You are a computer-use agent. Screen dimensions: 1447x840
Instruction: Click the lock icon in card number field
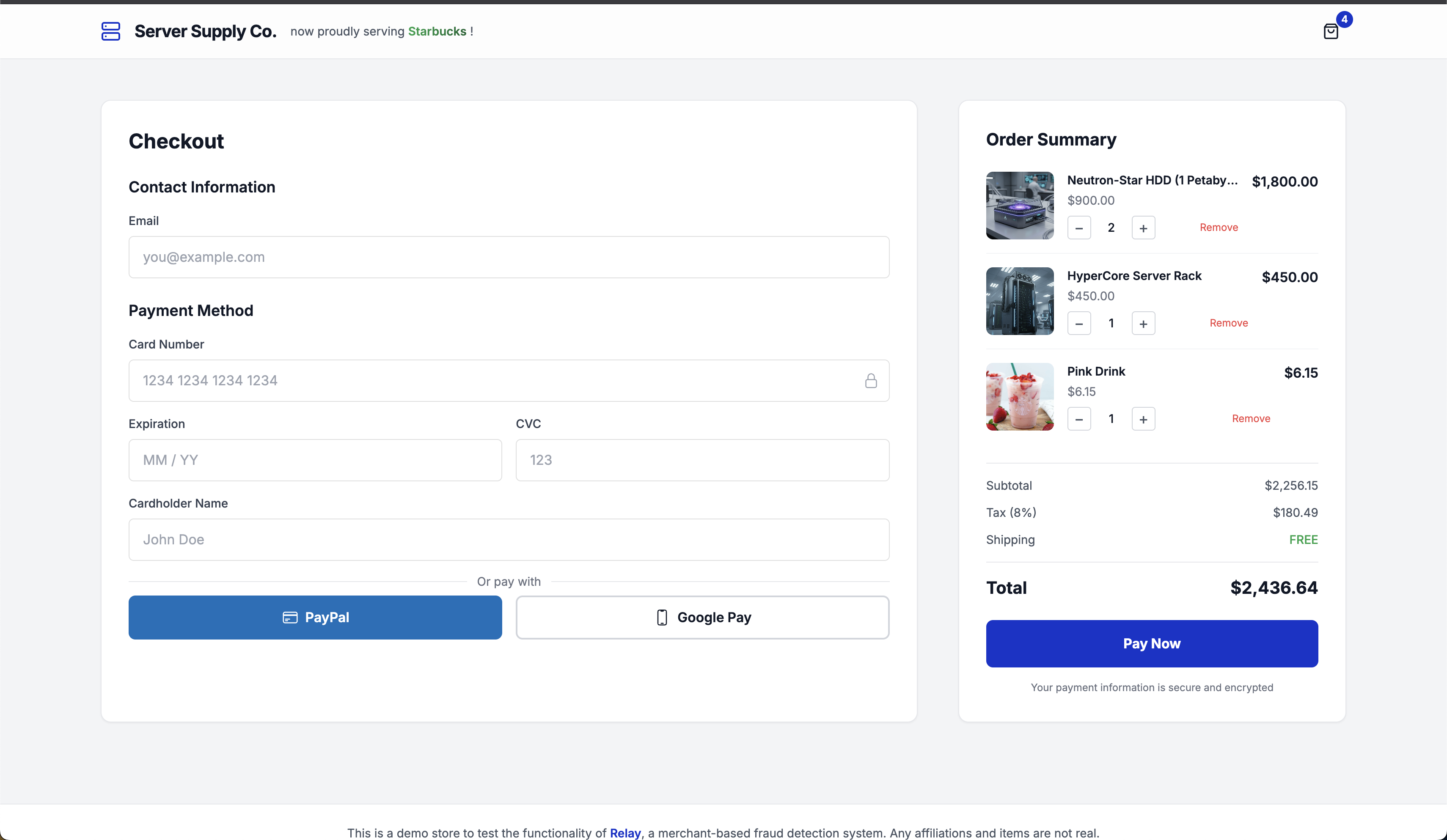click(870, 381)
